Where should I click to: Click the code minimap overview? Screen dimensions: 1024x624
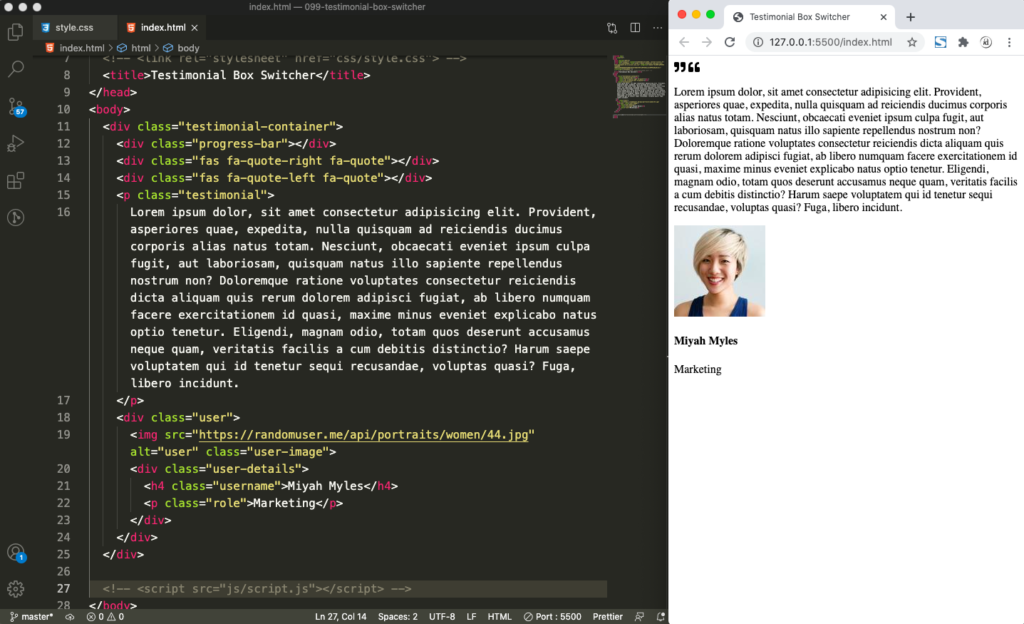coord(638,87)
